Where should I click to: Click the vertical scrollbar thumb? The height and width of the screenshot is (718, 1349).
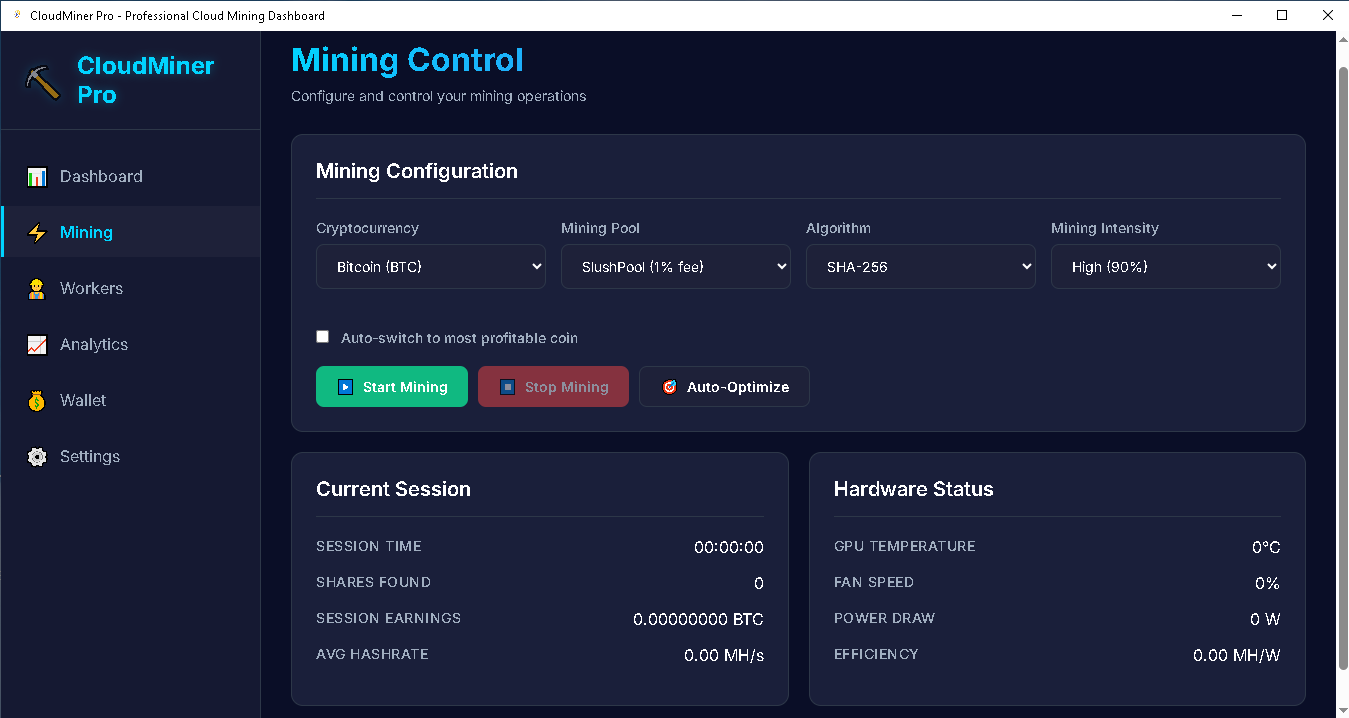(x=1342, y=360)
